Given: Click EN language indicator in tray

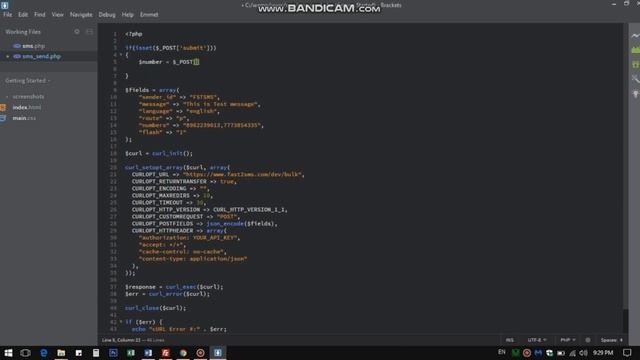Looking at the screenshot, I should click(502, 352).
